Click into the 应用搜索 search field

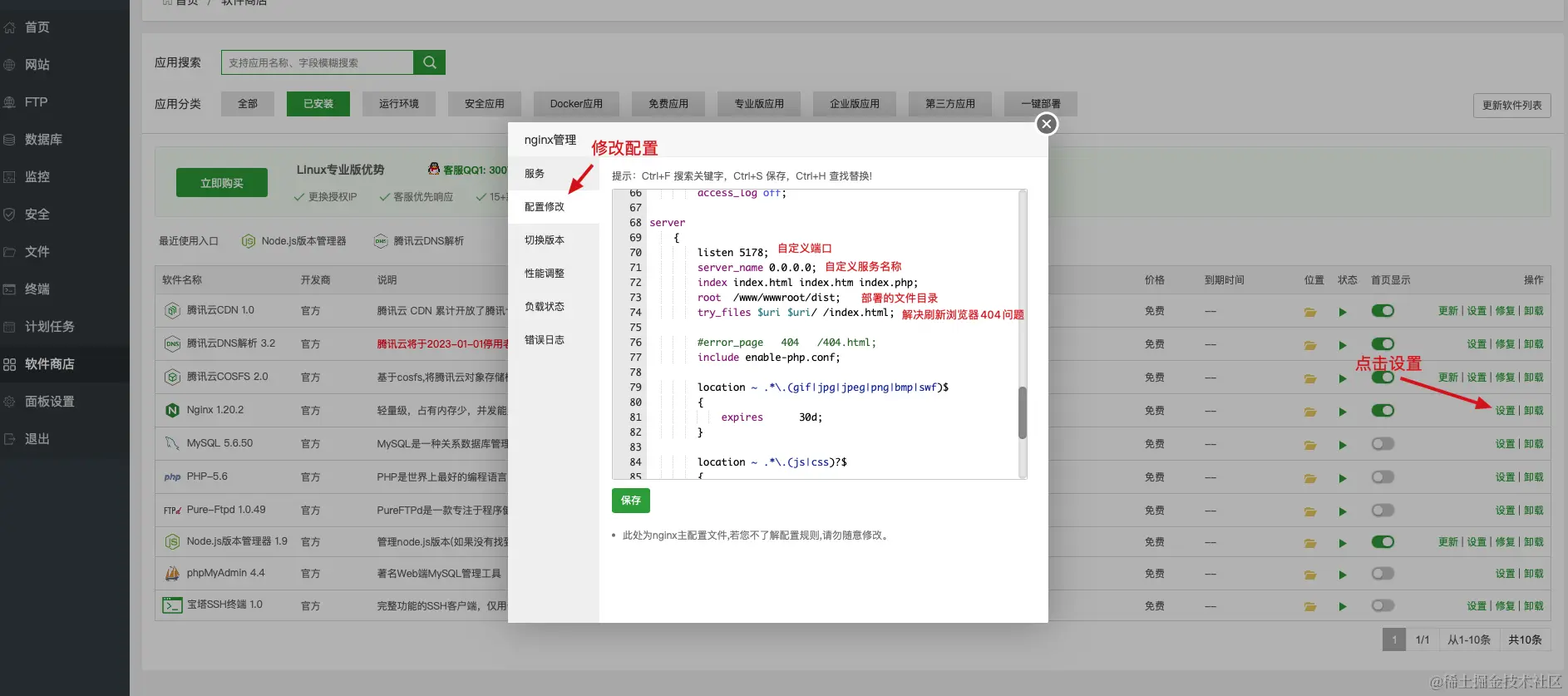pos(318,62)
